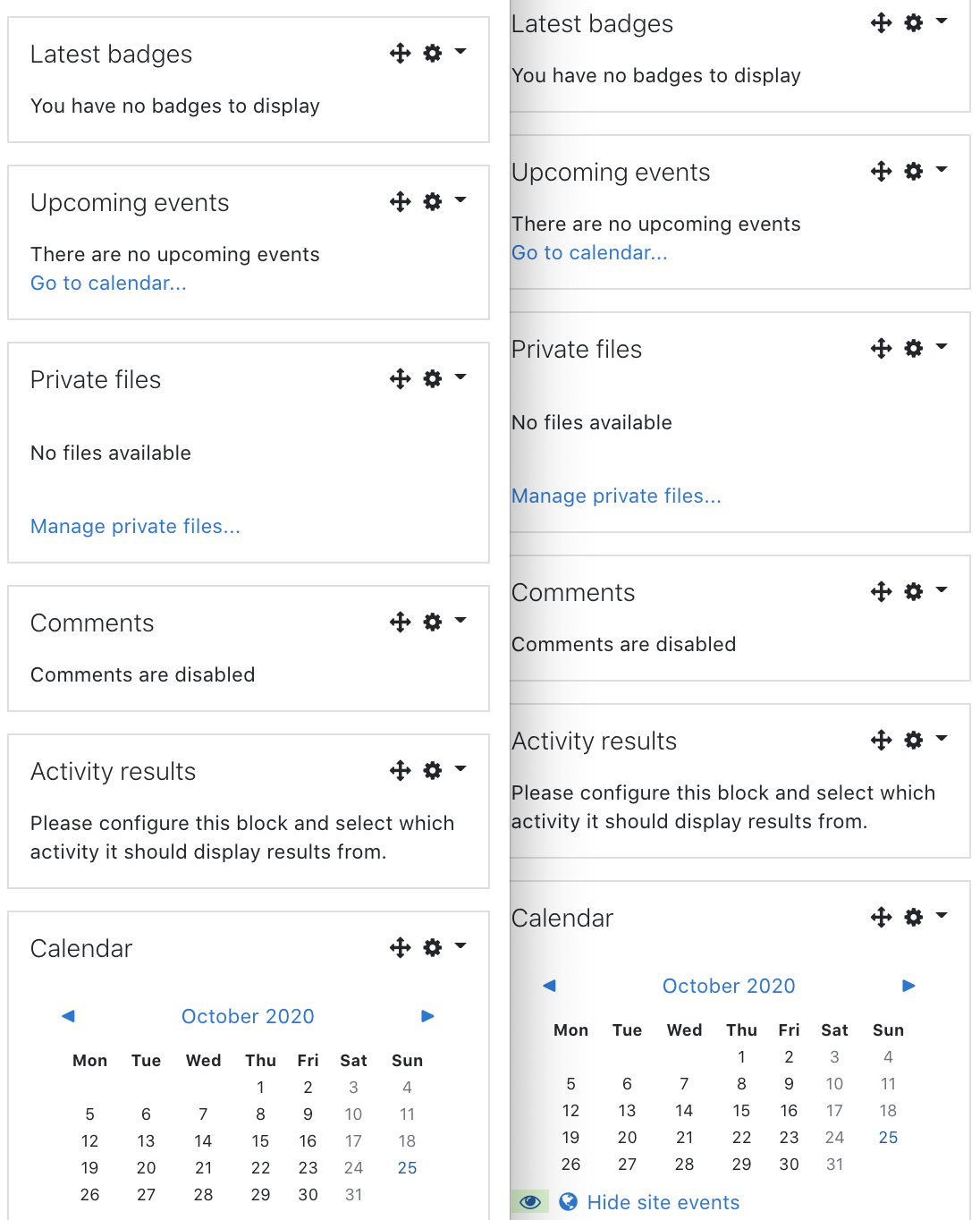Click Hide site events link

[x=663, y=1202]
